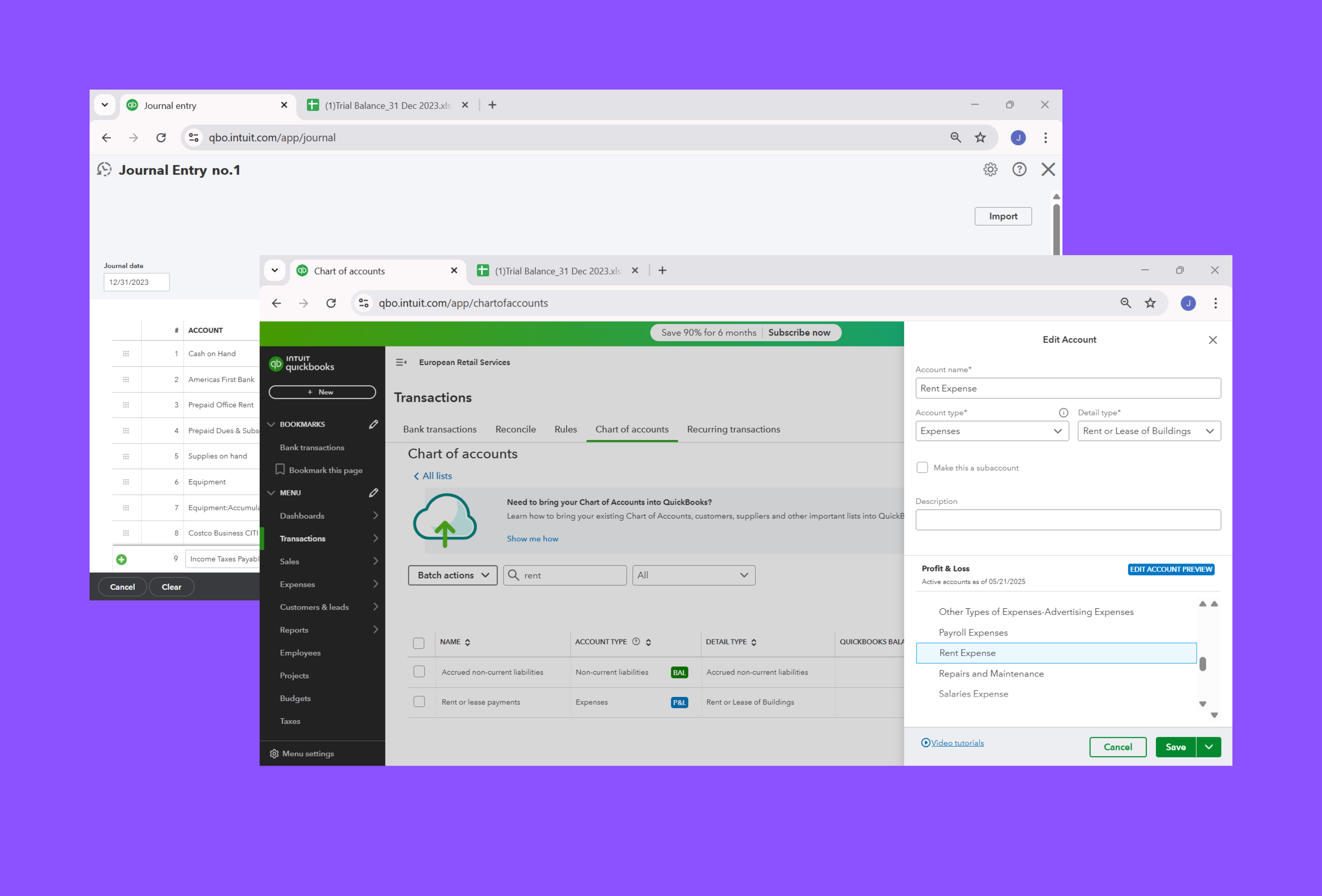1322x896 pixels.
Task: Click the Journal Entry gear settings icon
Action: tap(990, 170)
